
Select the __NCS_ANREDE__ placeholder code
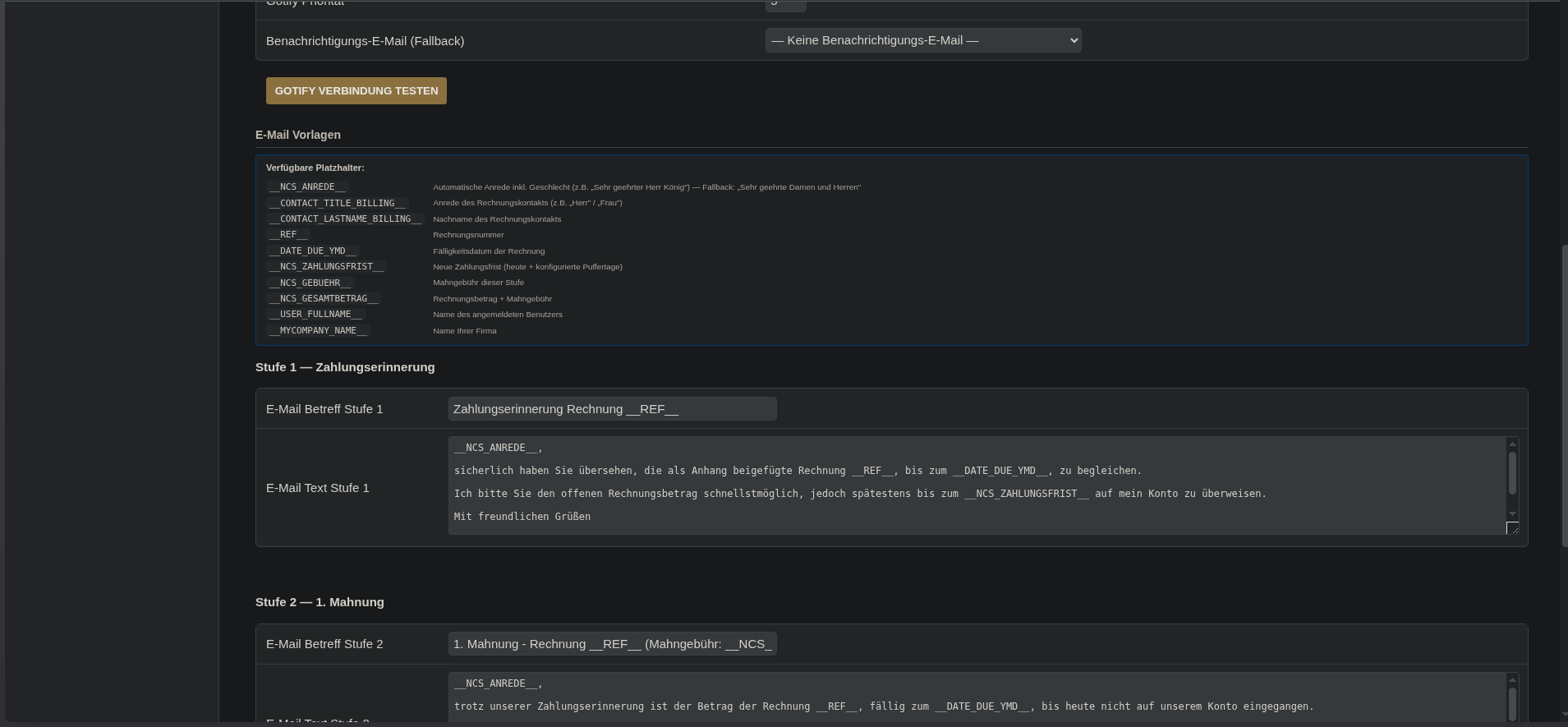coord(307,187)
